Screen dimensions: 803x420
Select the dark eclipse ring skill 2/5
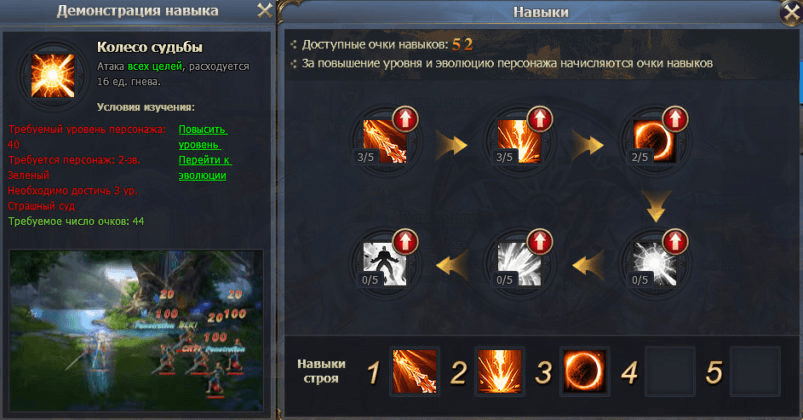coord(655,141)
